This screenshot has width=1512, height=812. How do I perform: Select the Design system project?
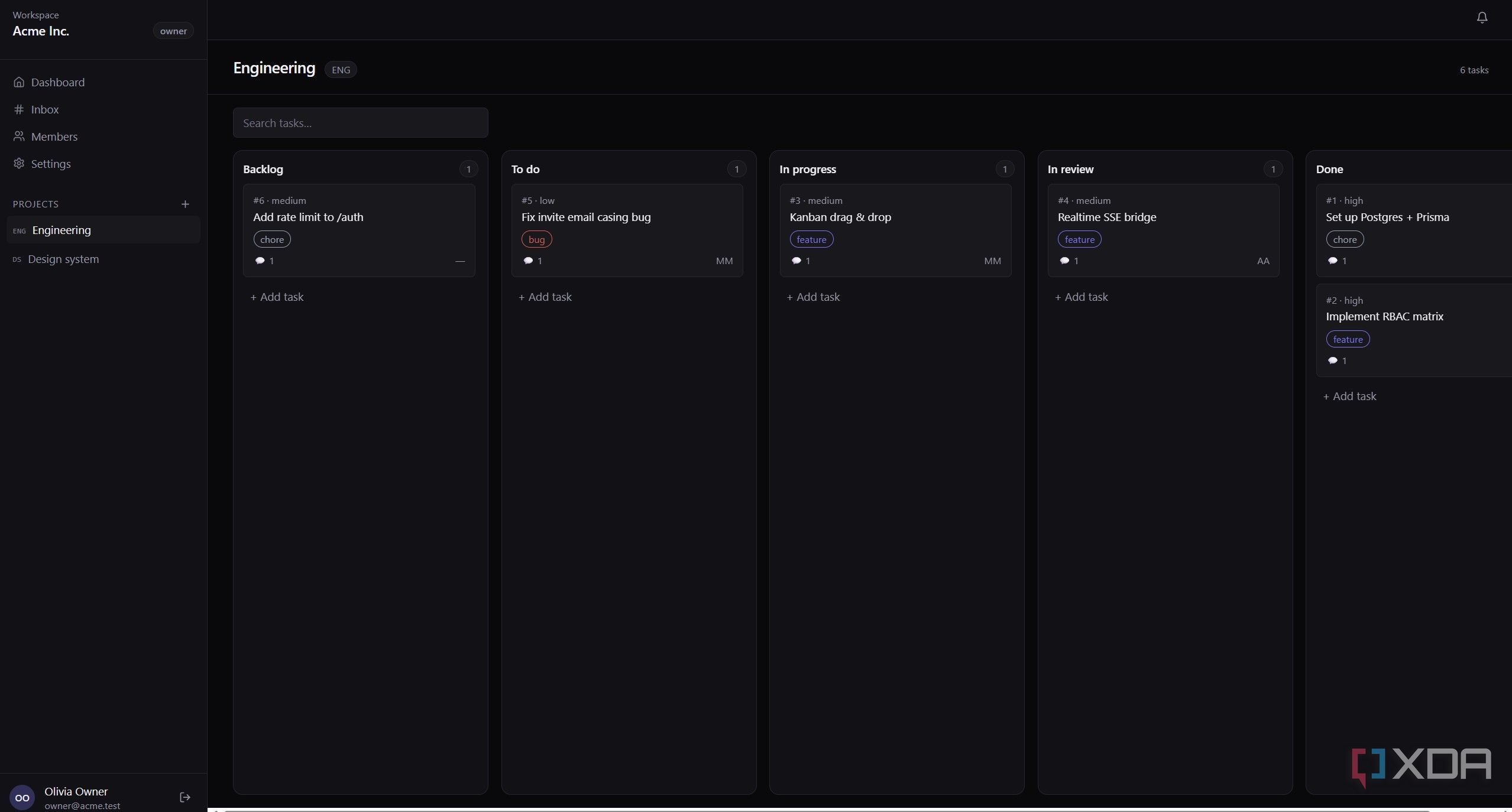point(103,259)
